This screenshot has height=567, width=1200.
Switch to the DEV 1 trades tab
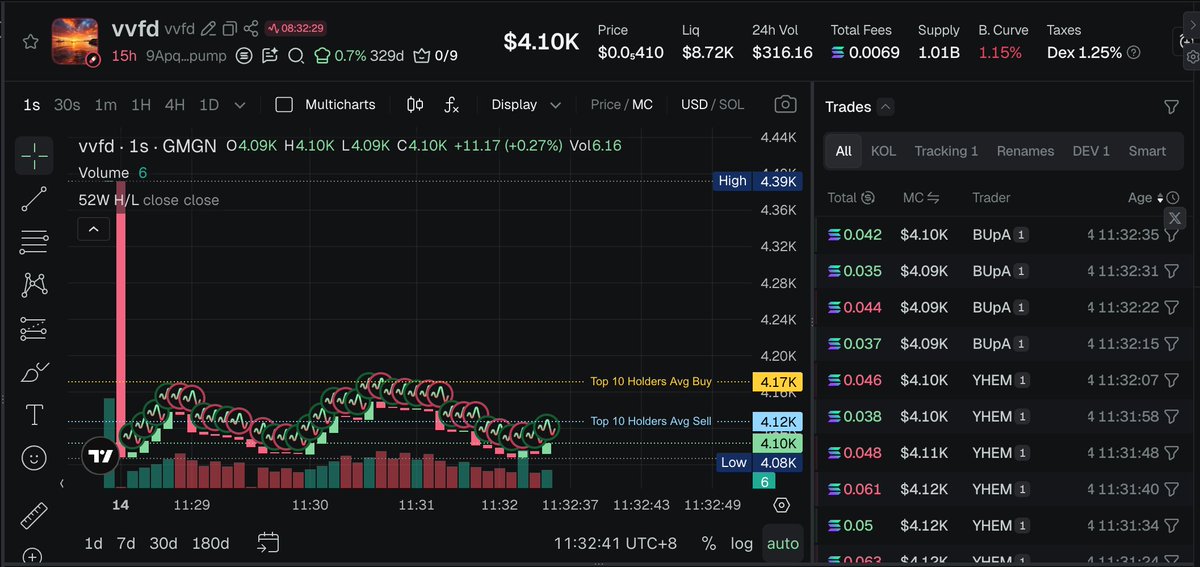coord(1091,151)
